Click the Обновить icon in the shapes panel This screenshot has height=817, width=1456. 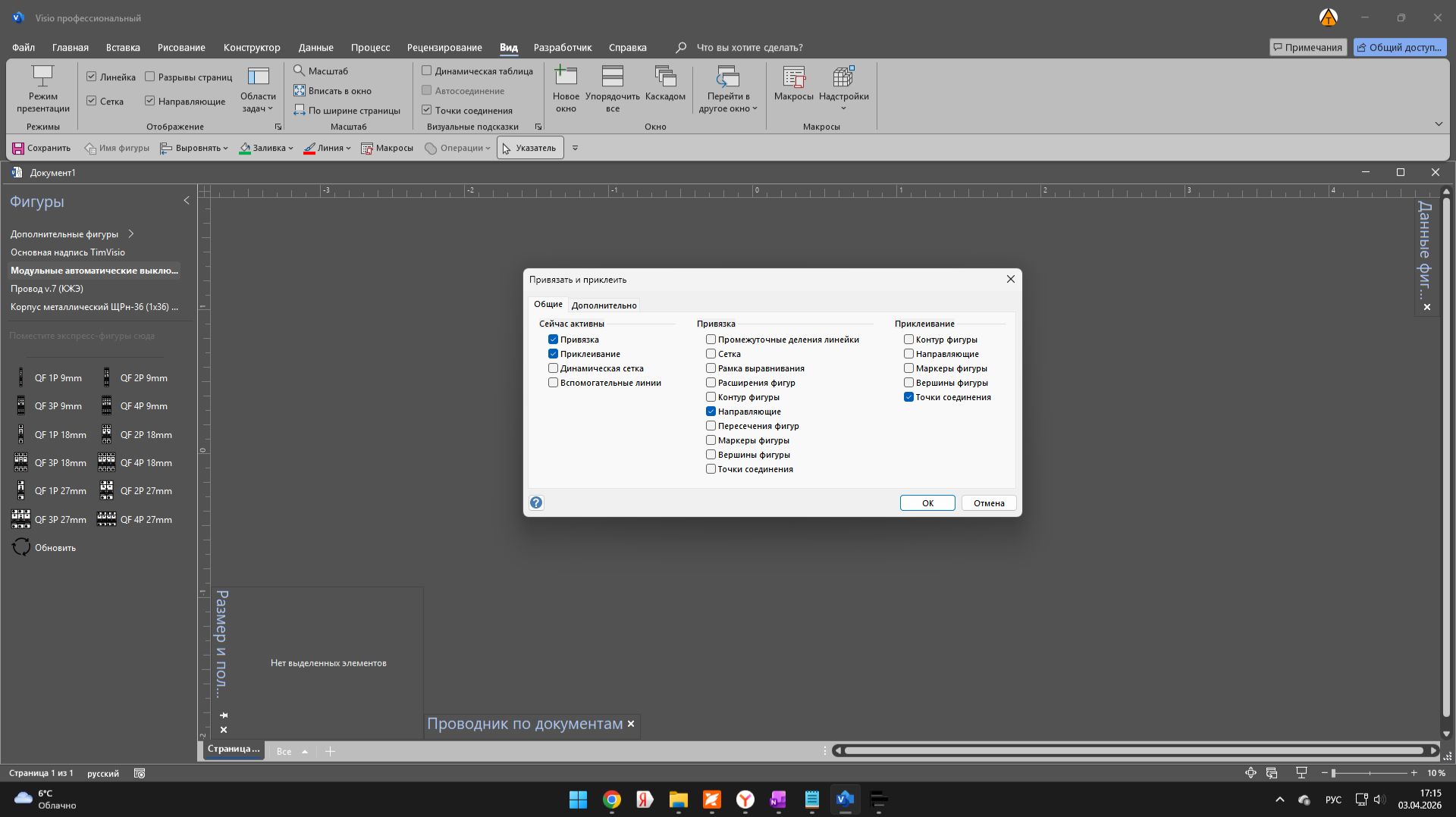click(44, 546)
